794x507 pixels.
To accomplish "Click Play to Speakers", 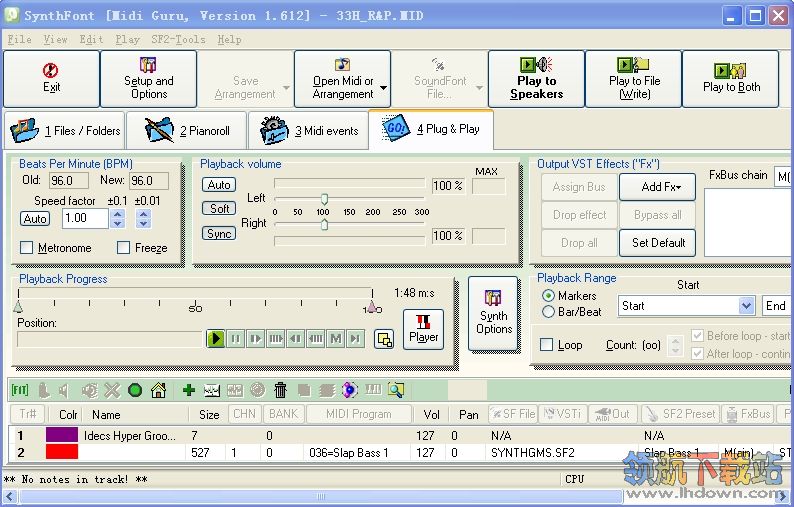I will click(536, 79).
